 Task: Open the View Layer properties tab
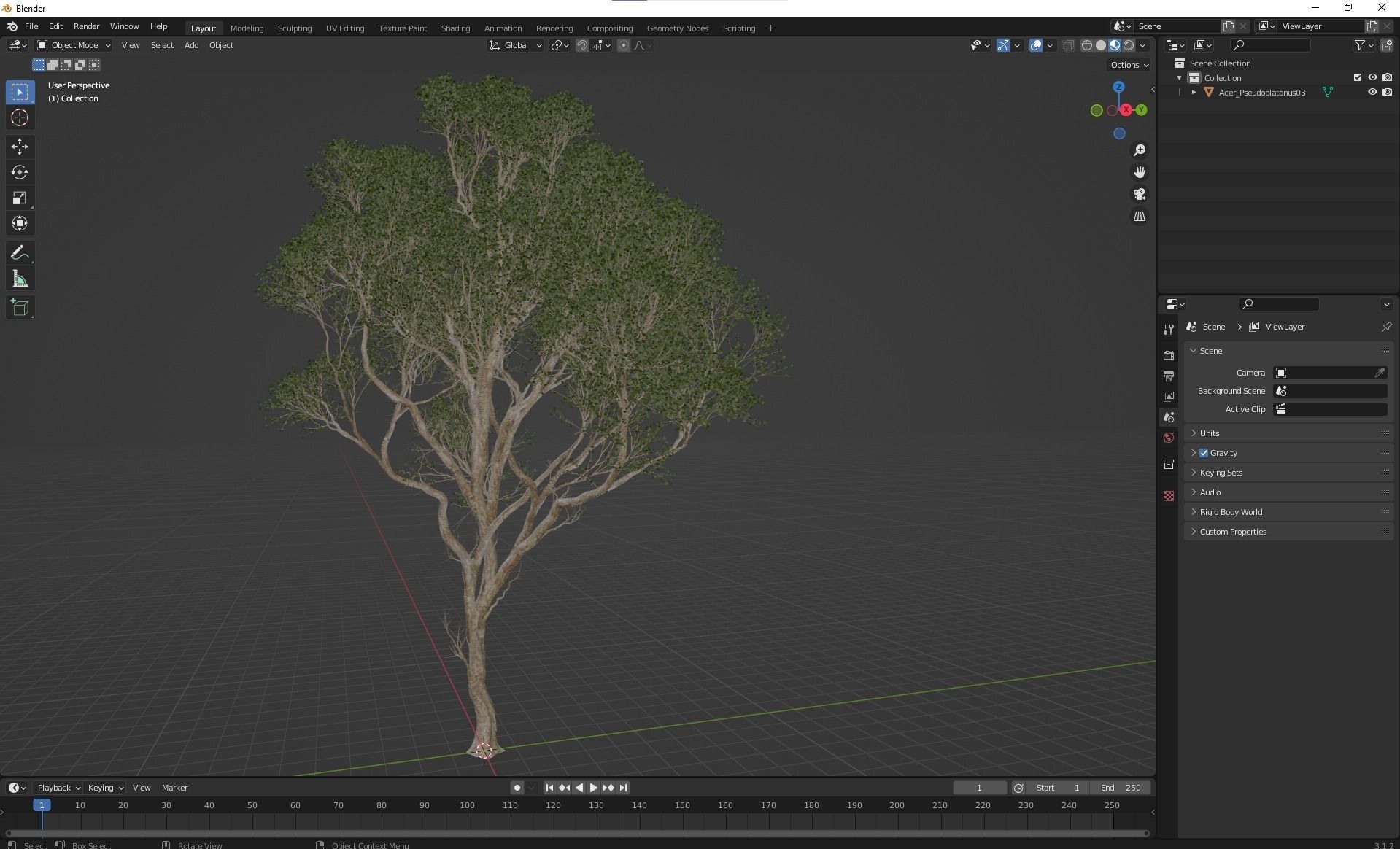tap(1169, 396)
